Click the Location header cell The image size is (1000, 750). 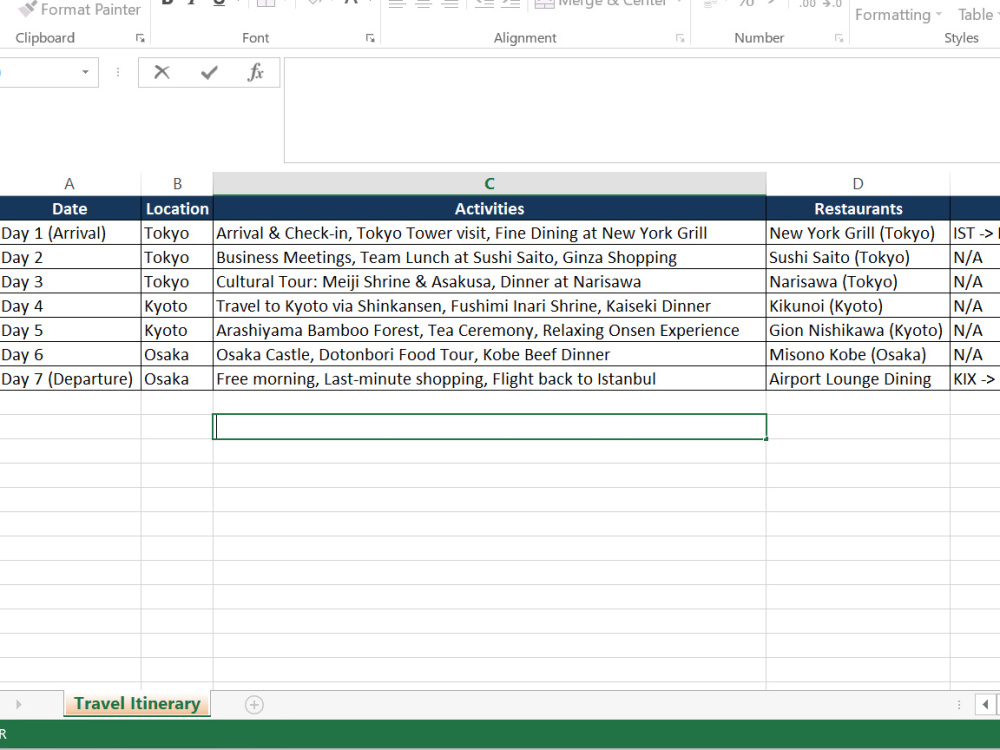(x=177, y=209)
